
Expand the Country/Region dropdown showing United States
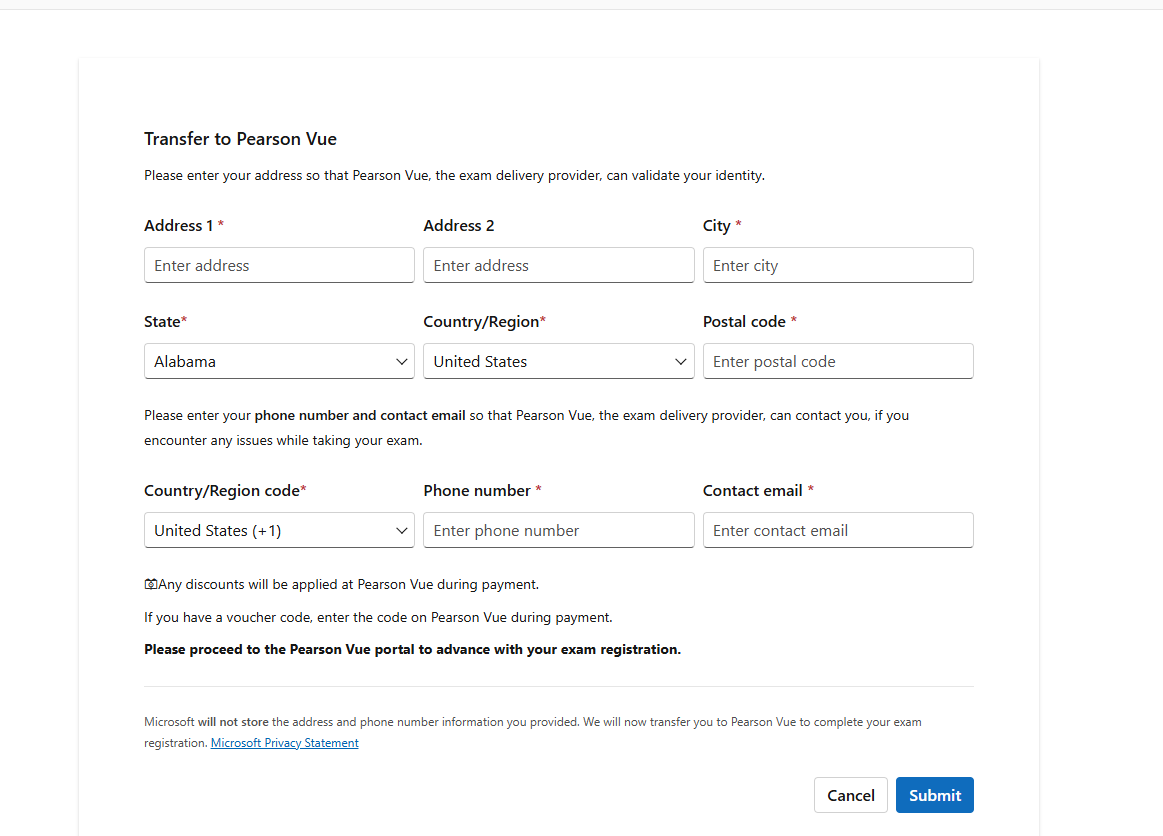coord(559,361)
